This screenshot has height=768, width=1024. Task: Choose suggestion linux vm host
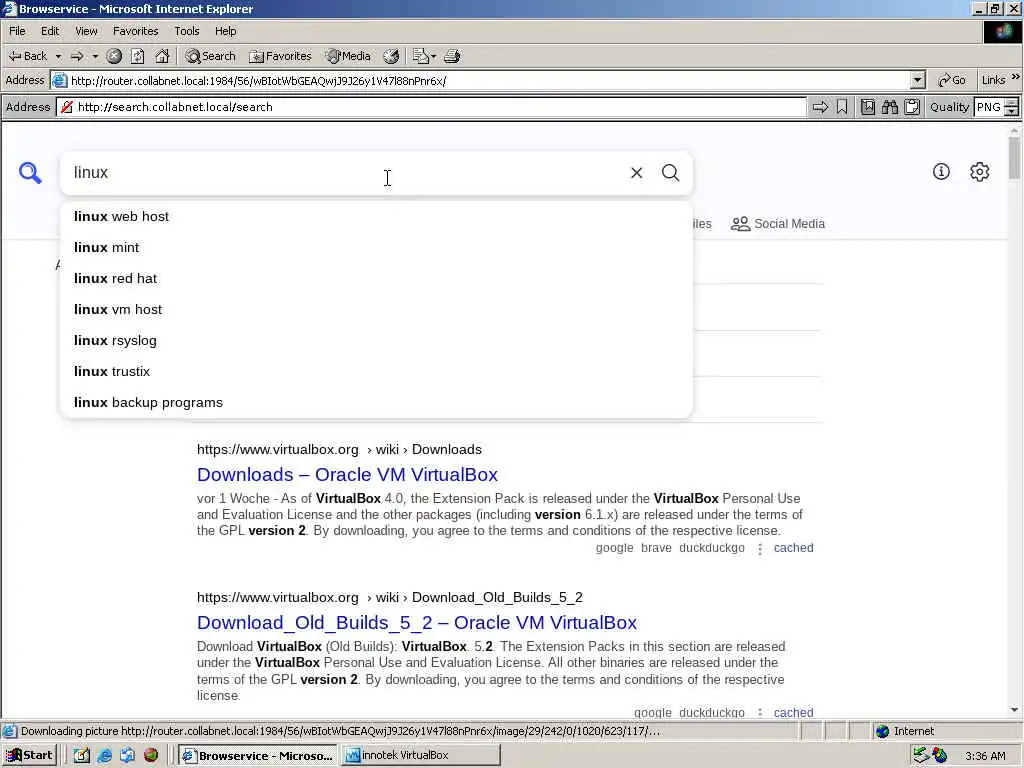click(376, 310)
